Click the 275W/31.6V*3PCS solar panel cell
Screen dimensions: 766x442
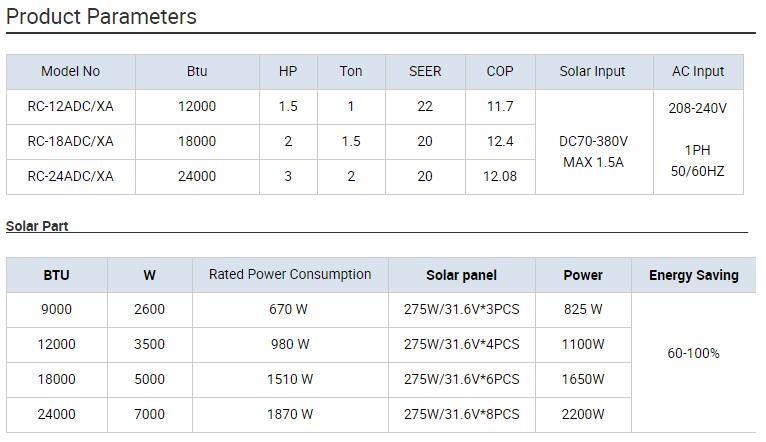pos(461,310)
